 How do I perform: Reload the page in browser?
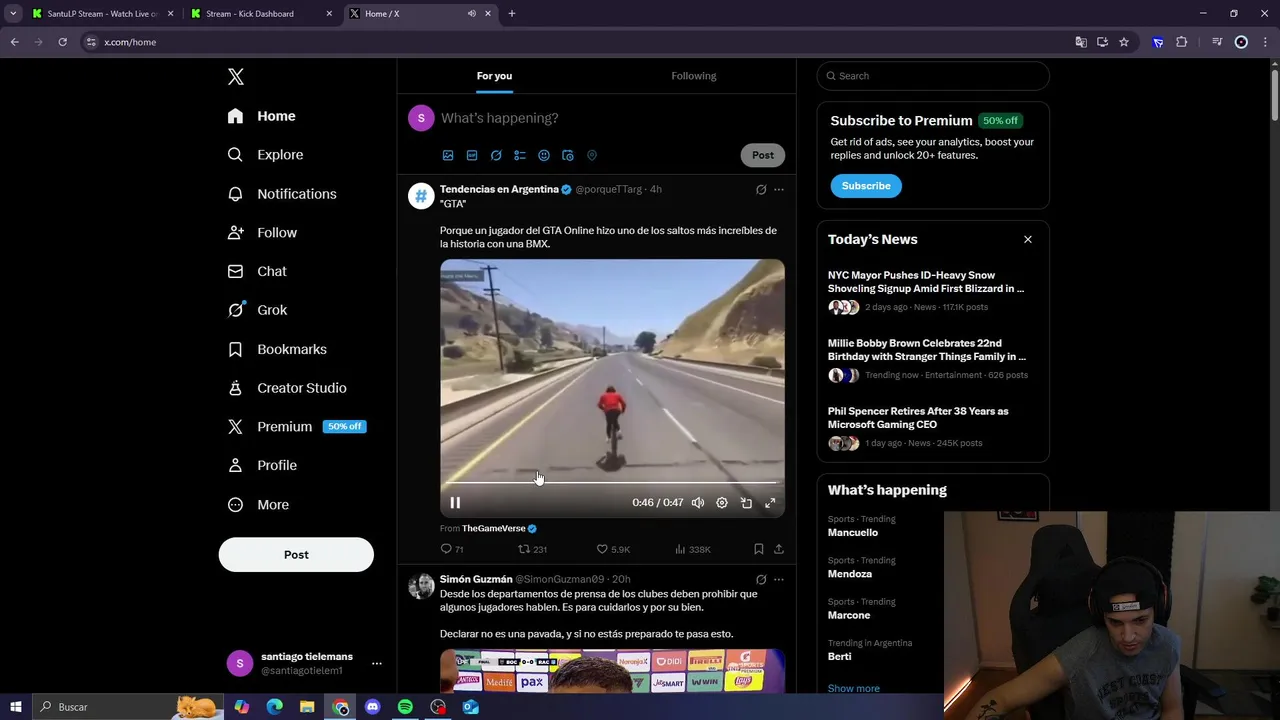pyautogui.click(x=62, y=42)
